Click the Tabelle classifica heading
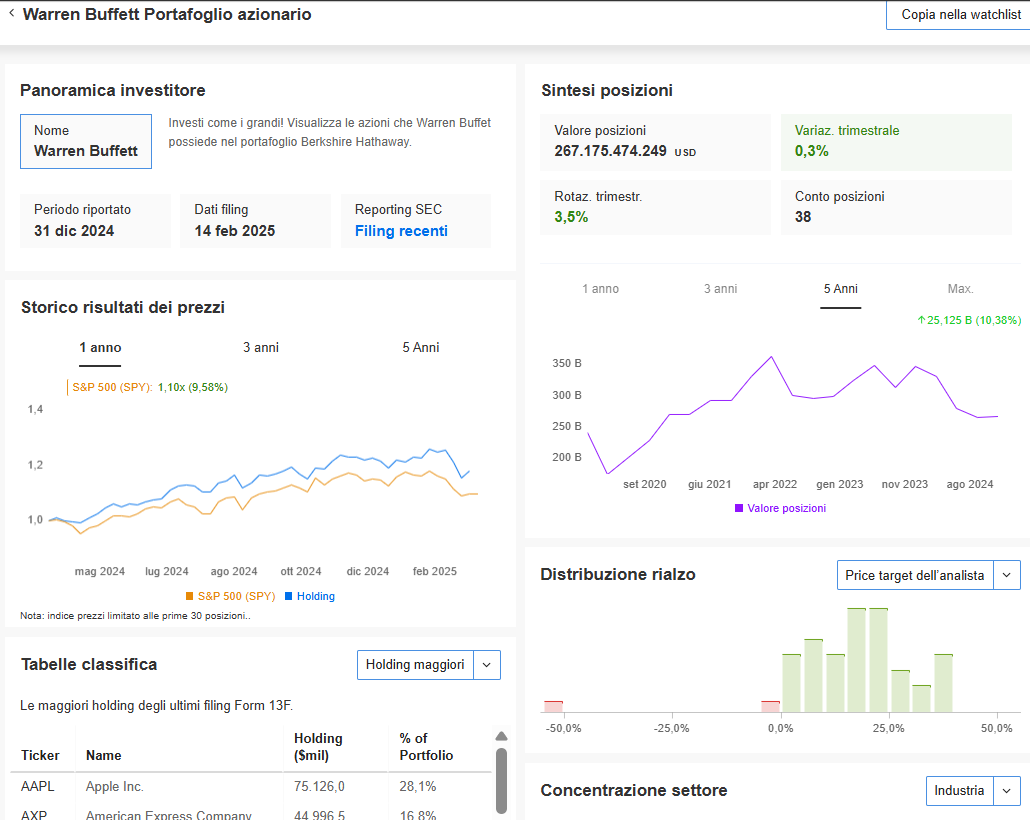Viewport: 1030px width, 820px height. point(89,665)
